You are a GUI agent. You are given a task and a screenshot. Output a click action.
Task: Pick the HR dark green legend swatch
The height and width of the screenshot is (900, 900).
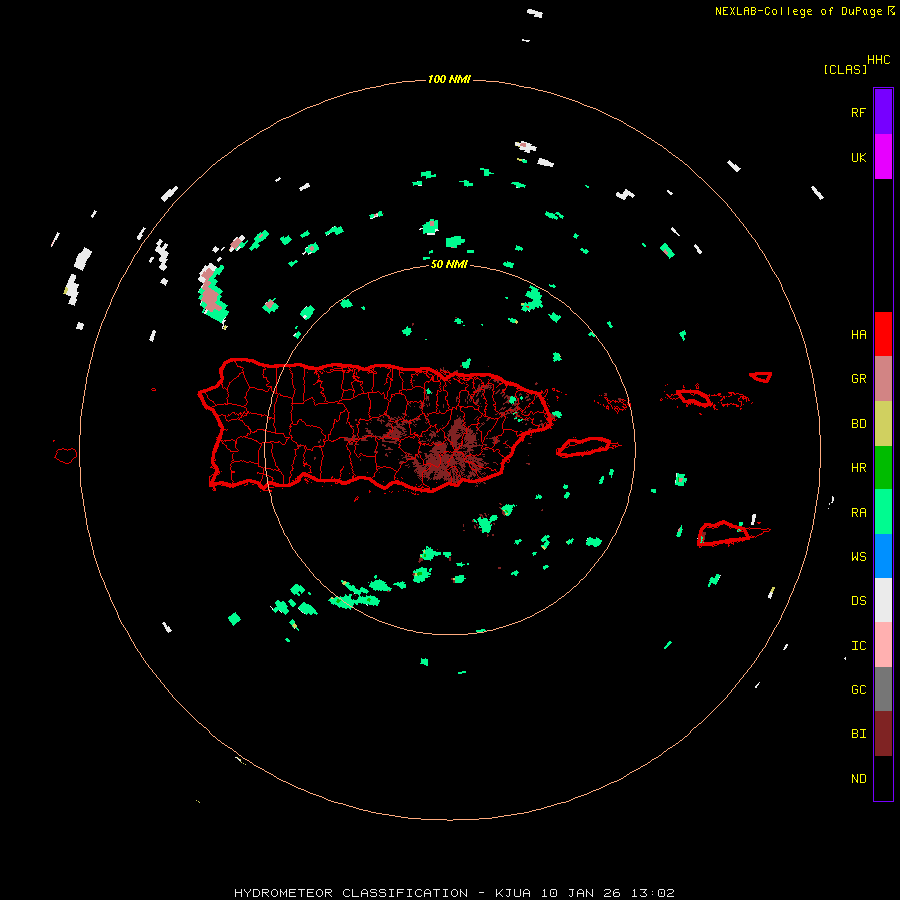click(883, 467)
